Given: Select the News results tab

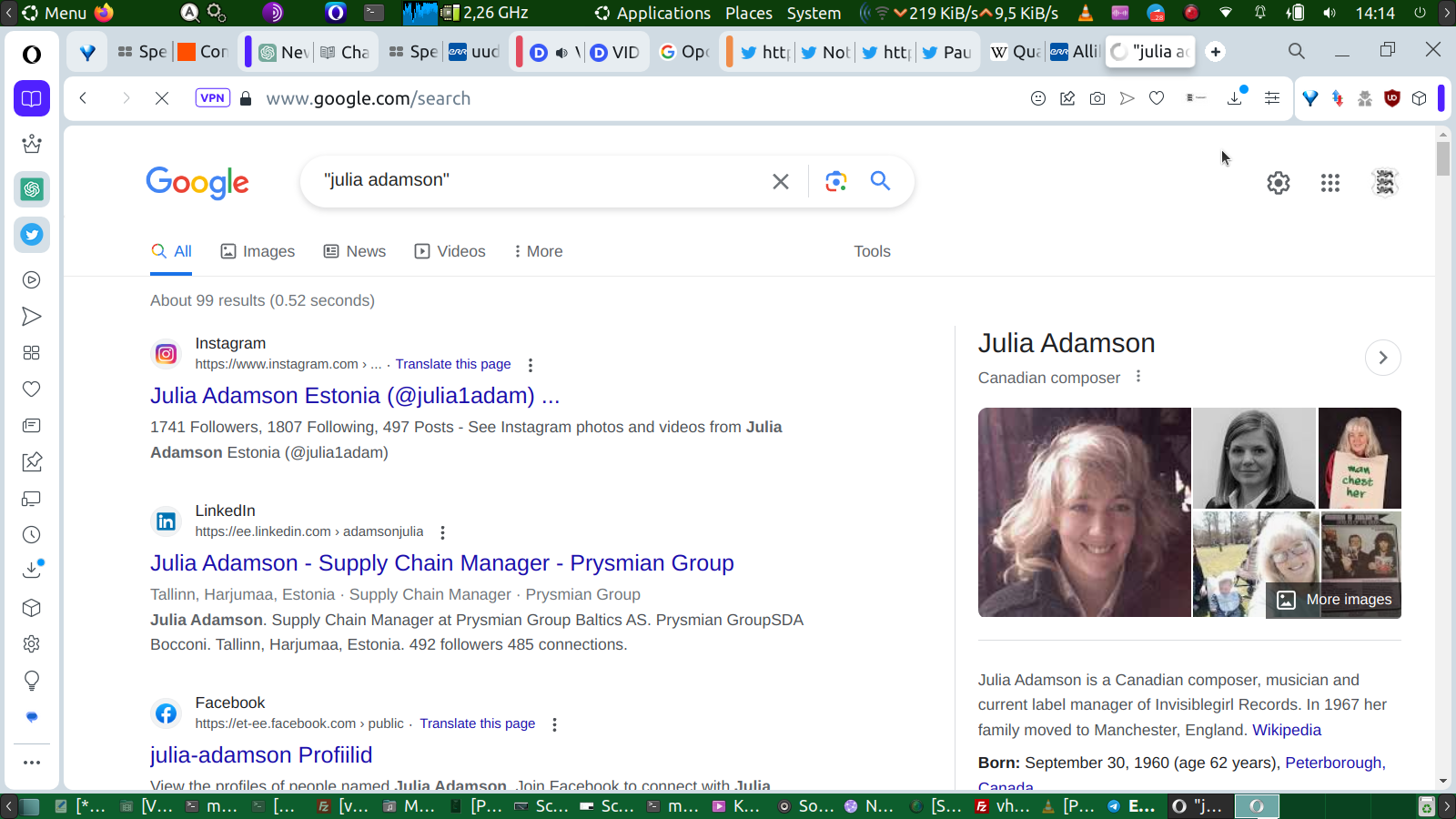Looking at the screenshot, I should (355, 251).
